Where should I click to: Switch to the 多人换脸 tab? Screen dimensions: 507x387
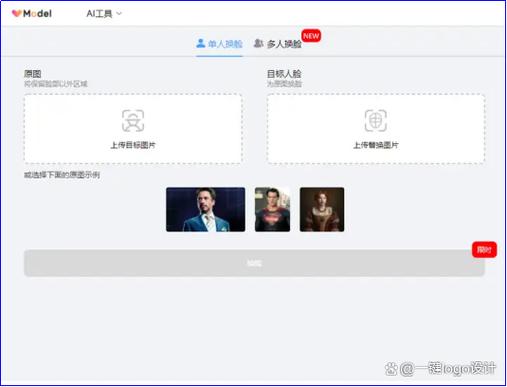(278, 44)
